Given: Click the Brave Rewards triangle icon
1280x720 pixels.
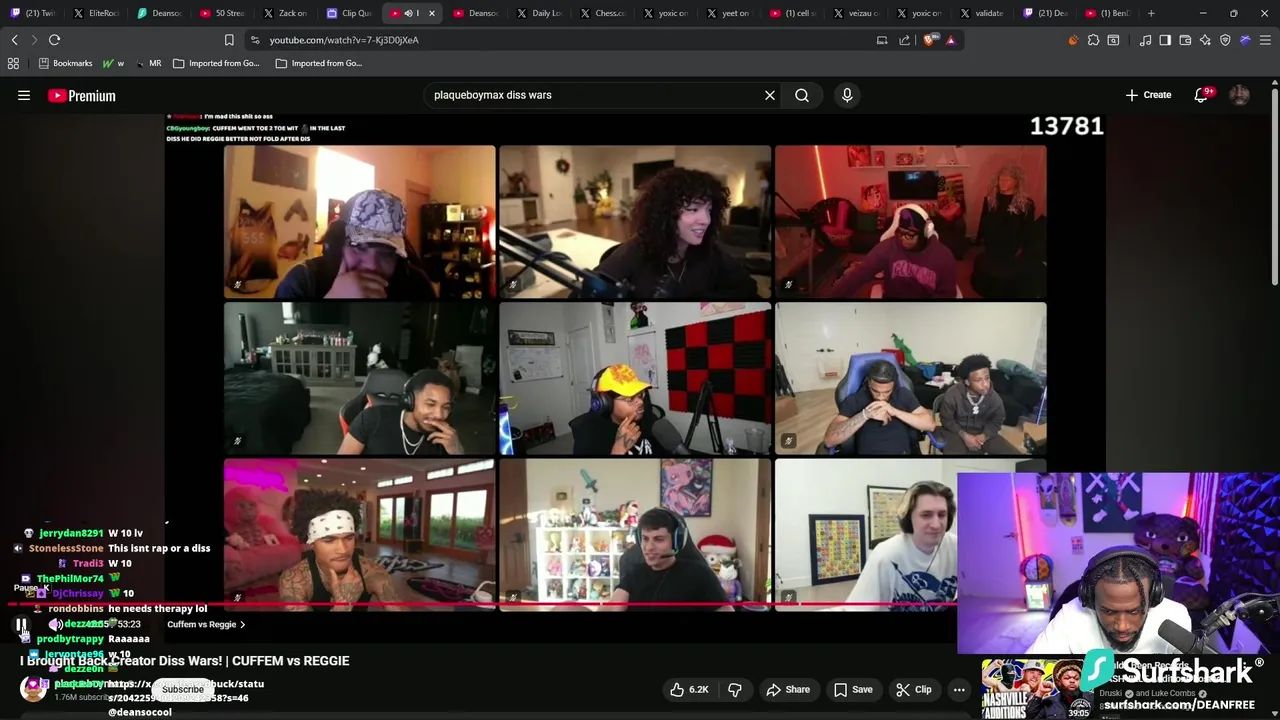Looking at the screenshot, I should (950, 40).
